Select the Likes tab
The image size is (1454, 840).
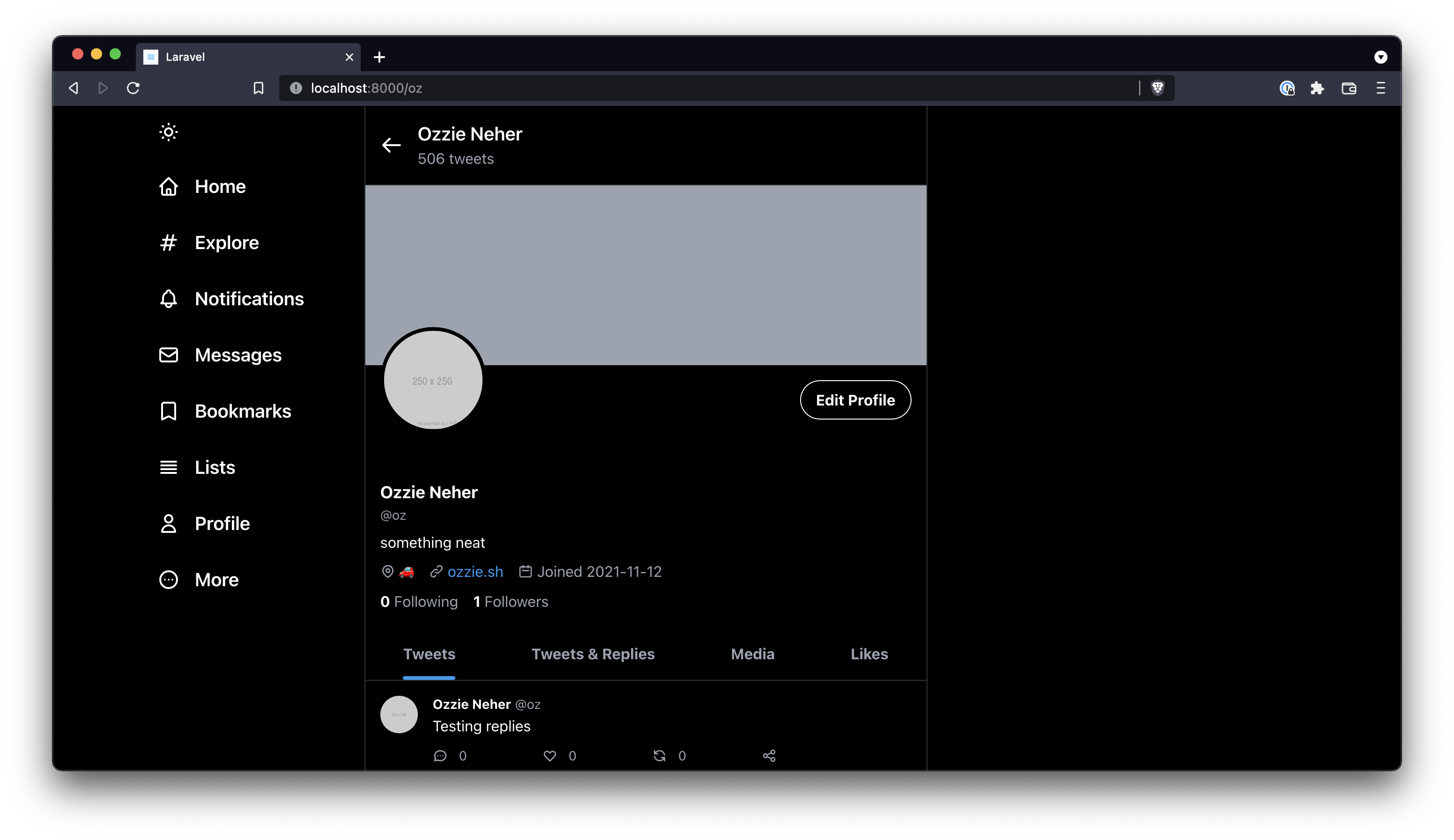pyautogui.click(x=870, y=654)
